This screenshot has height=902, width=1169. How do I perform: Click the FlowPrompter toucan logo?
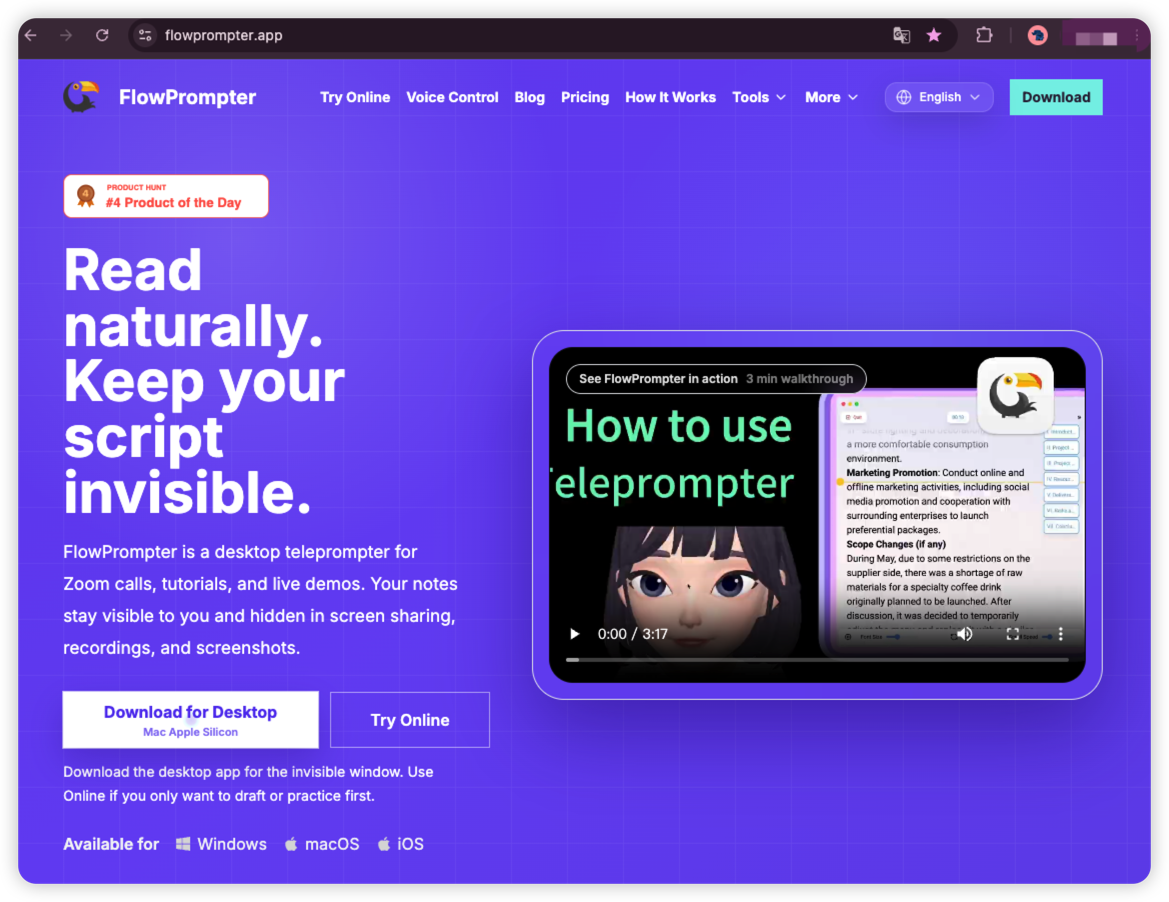pos(81,97)
